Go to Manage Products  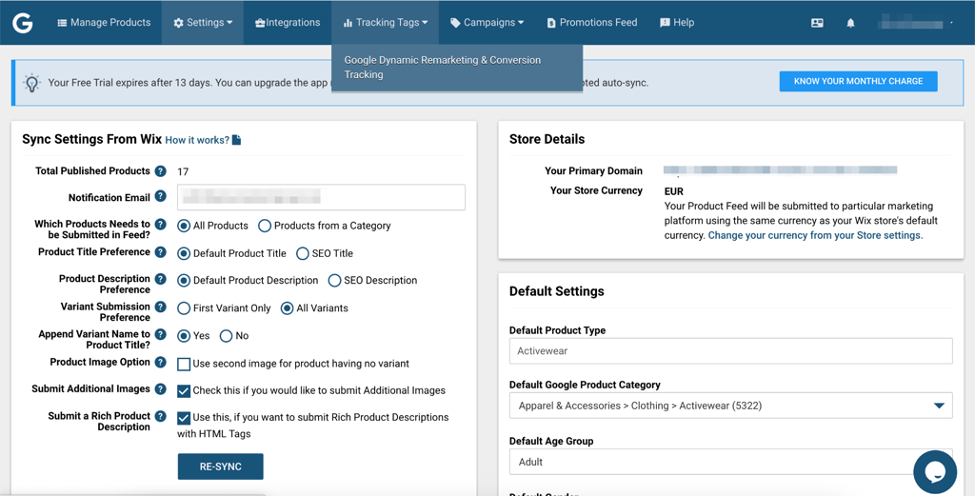104,23
